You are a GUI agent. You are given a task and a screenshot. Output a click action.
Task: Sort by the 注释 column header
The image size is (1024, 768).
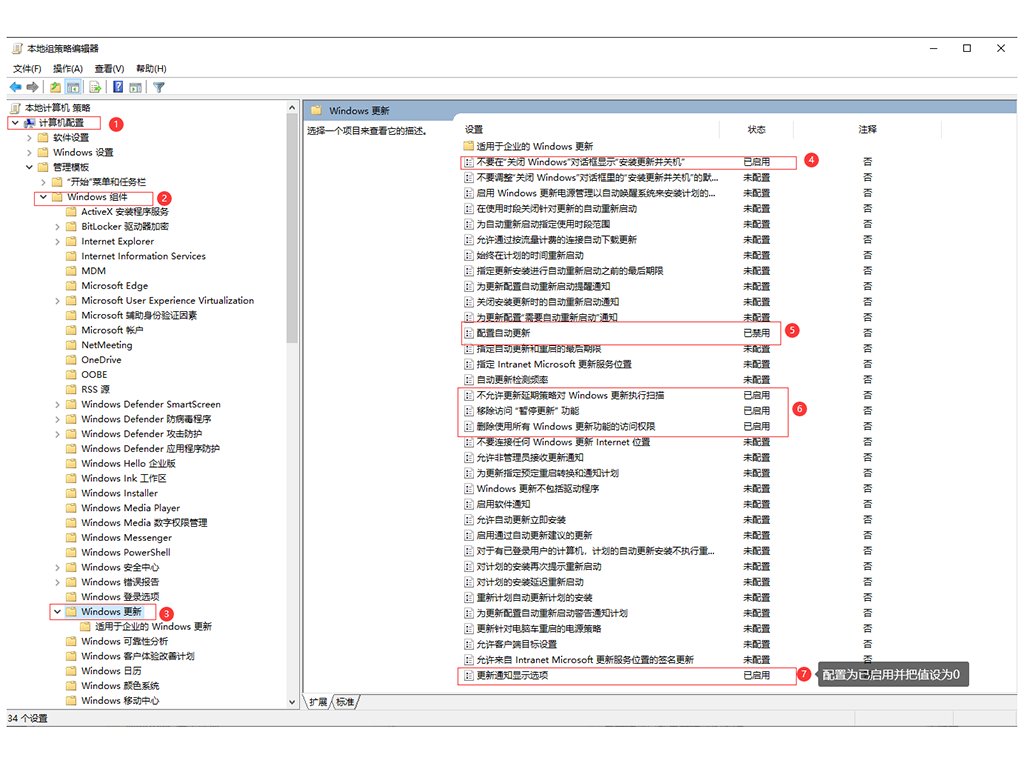[x=867, y=129]
